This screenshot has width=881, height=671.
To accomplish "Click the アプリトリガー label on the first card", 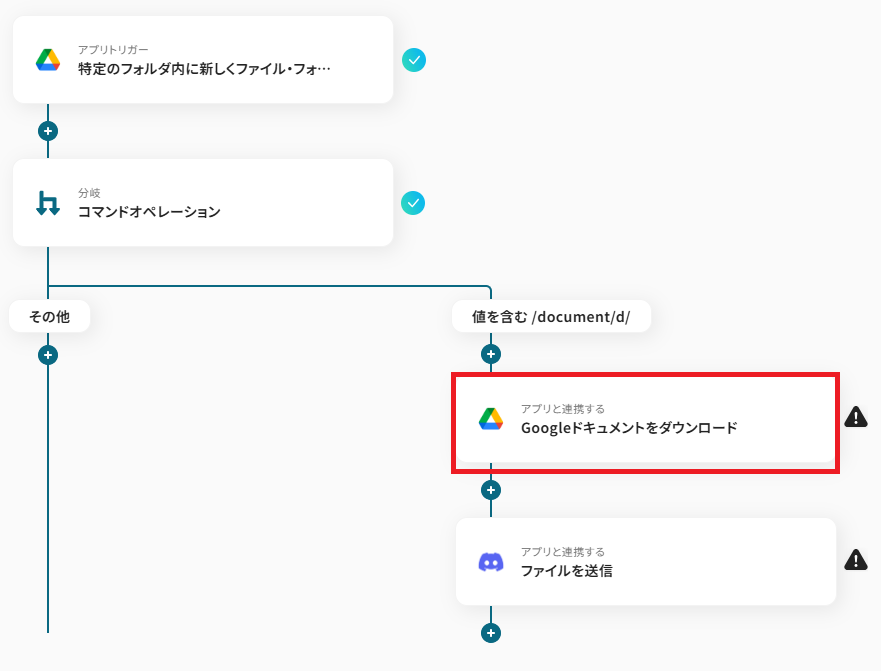I will click(x=113, y=49).
